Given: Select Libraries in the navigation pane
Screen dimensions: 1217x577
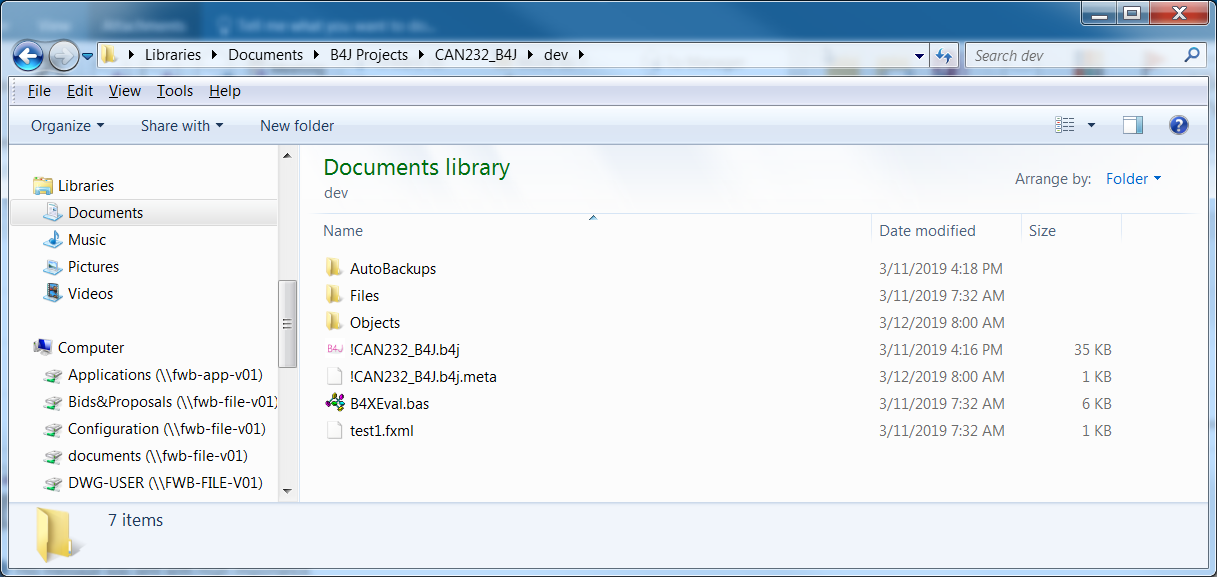Looking at the screenshot, I should pyautogui.click(x=86, y=186).
